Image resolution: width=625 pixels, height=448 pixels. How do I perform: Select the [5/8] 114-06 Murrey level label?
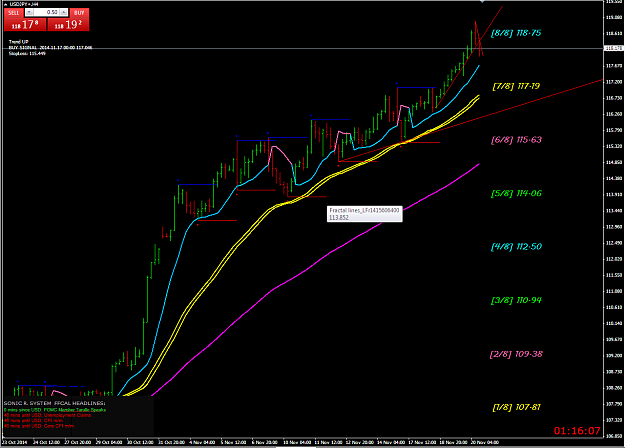(517, 193)
